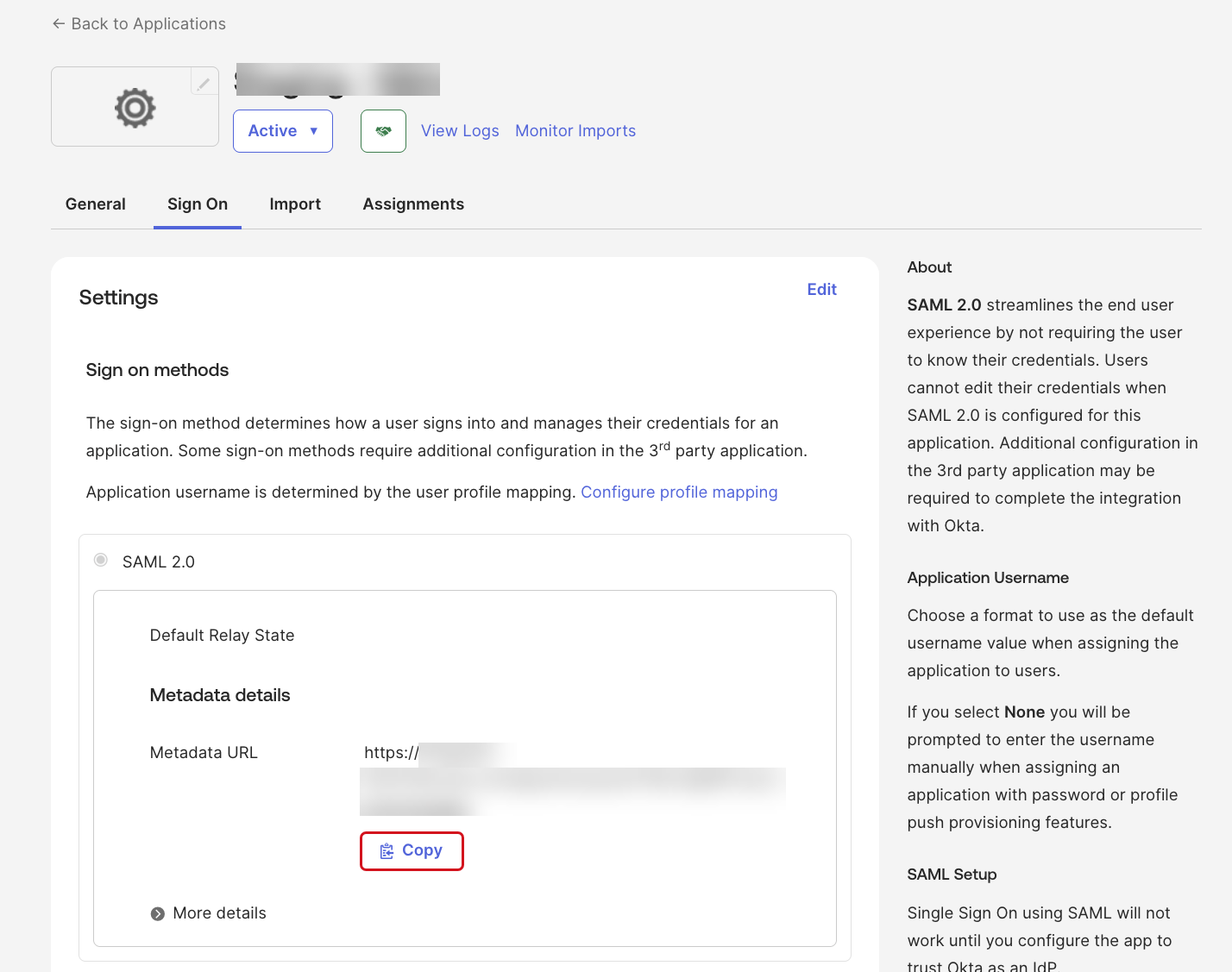This screenshot has height=972, width=1232.
Task: Open the Import tab
Action: 295,204
